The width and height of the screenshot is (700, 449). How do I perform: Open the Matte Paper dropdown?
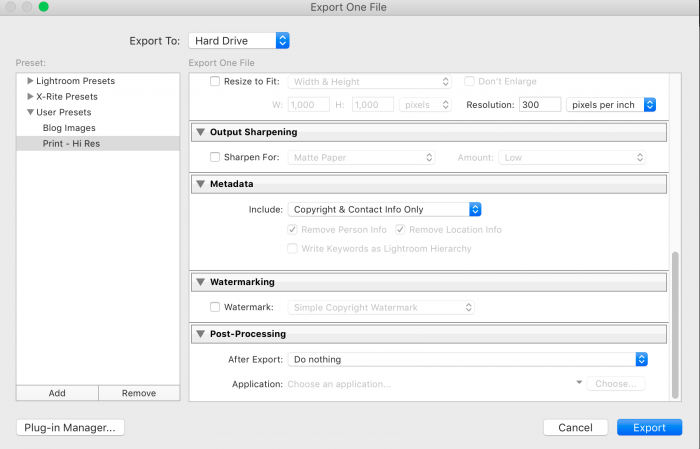click(x=362, y=158)
